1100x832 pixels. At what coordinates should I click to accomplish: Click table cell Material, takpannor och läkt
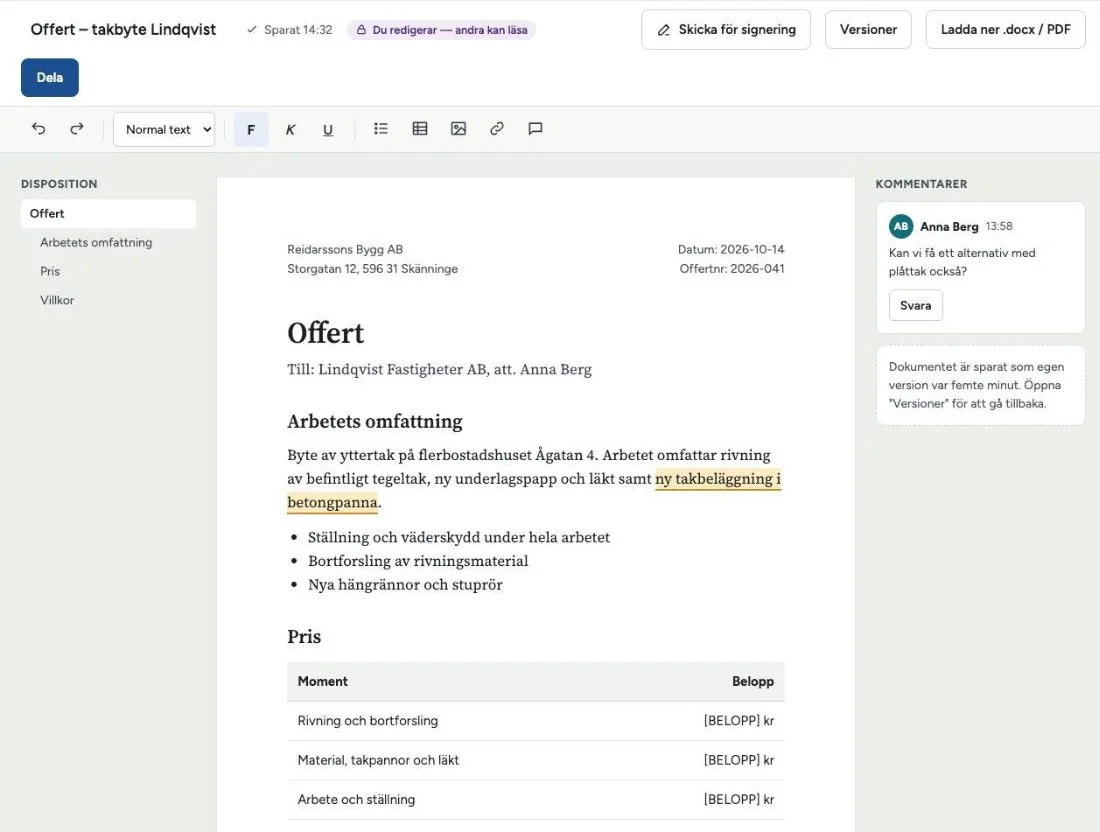(x=378, y=760)
